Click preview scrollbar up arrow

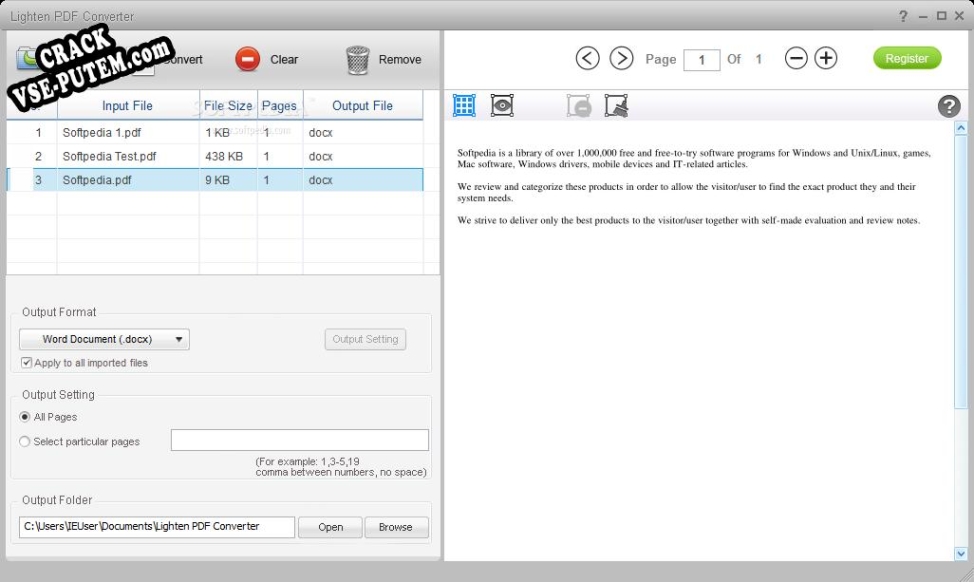(960, 128)
